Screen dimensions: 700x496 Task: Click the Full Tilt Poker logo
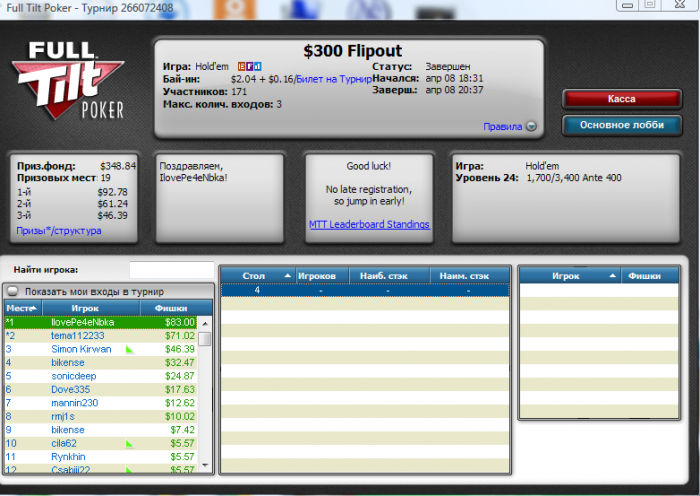pos(68,80)
